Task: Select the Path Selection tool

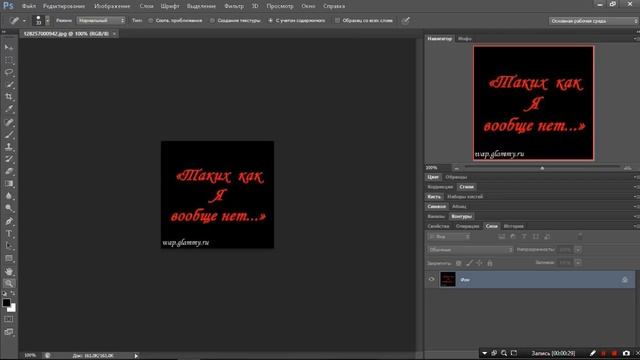Action: (9, 246)
